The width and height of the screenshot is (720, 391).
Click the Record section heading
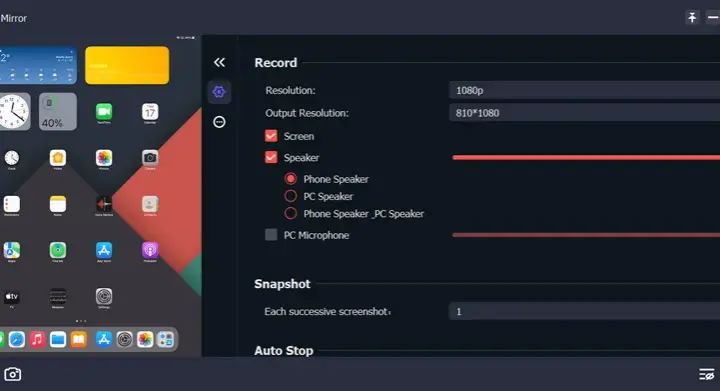(x=276, y=62)
